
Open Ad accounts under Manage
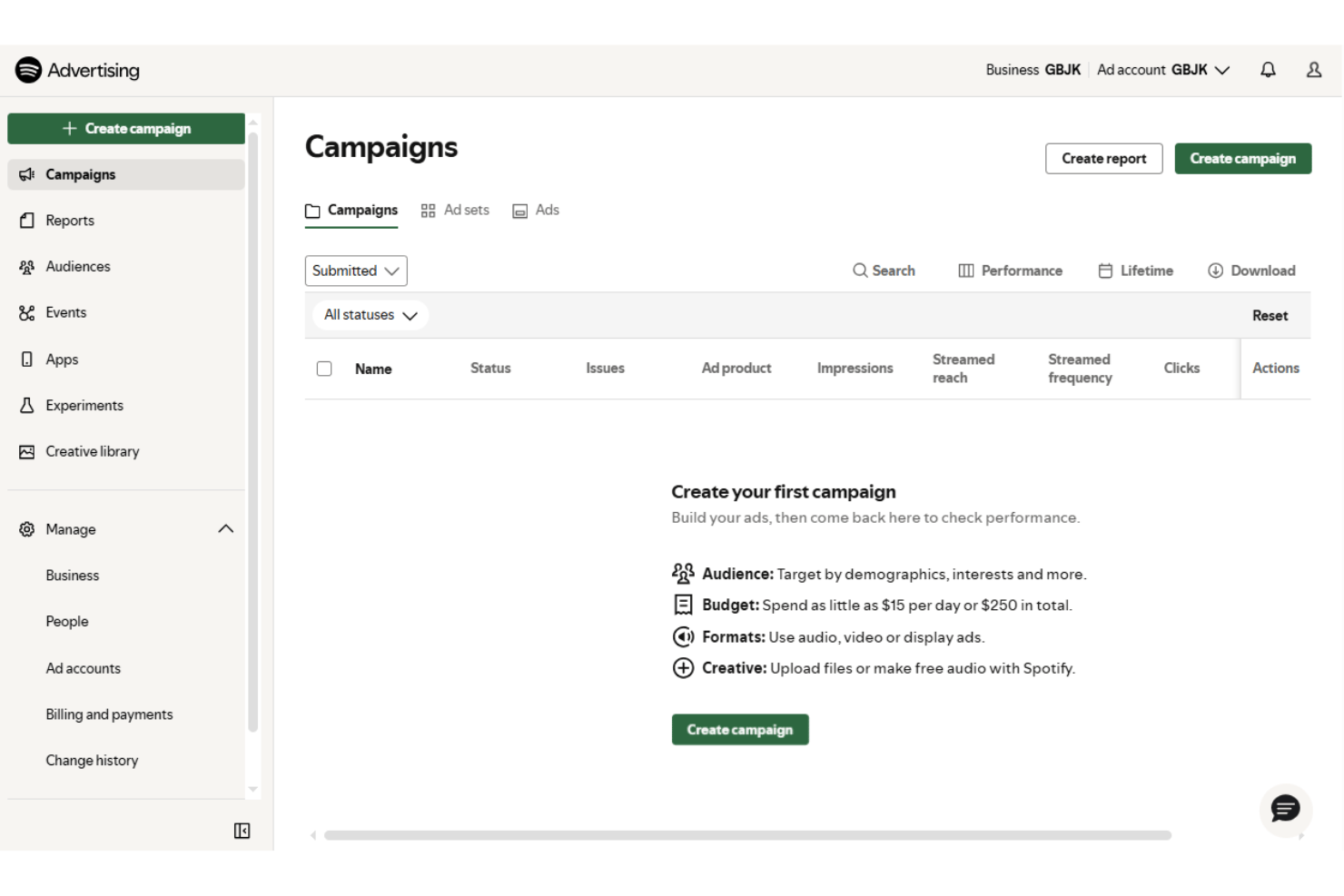coord(83,668)
